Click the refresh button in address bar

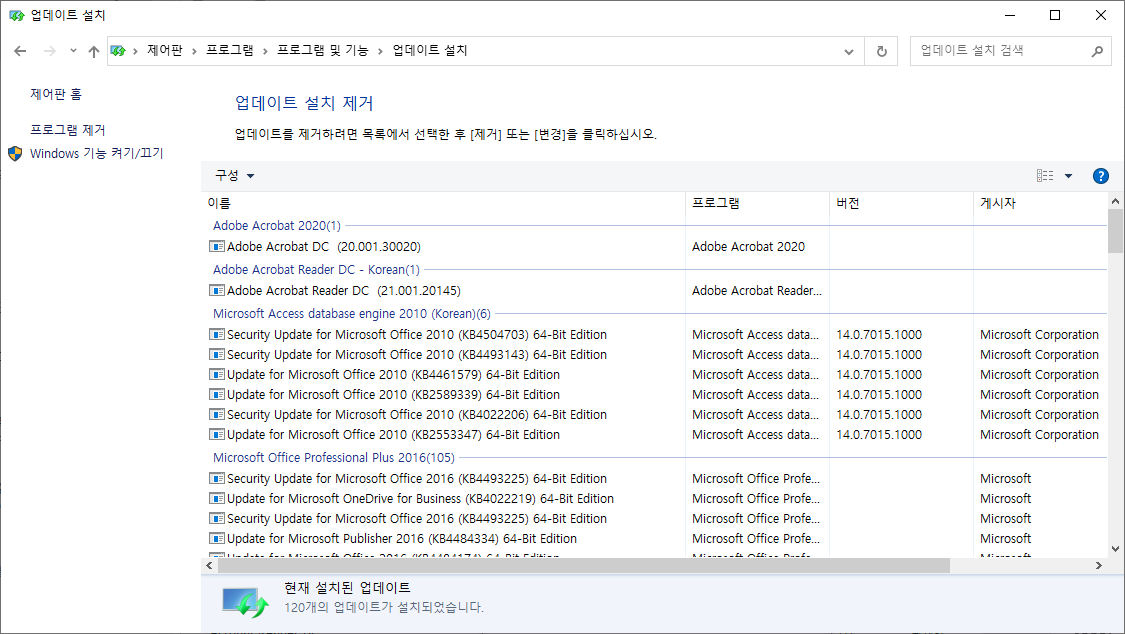tap(882, 51)
